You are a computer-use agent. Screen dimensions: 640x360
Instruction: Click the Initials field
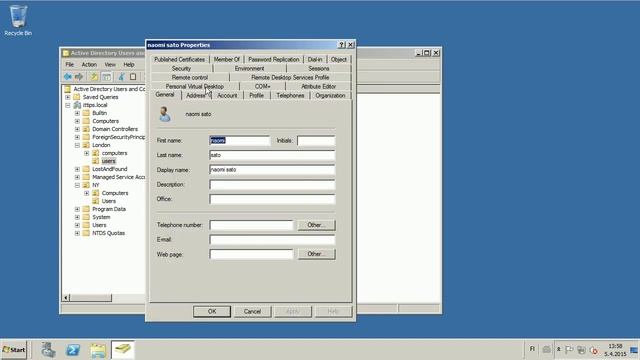(316, 140)
